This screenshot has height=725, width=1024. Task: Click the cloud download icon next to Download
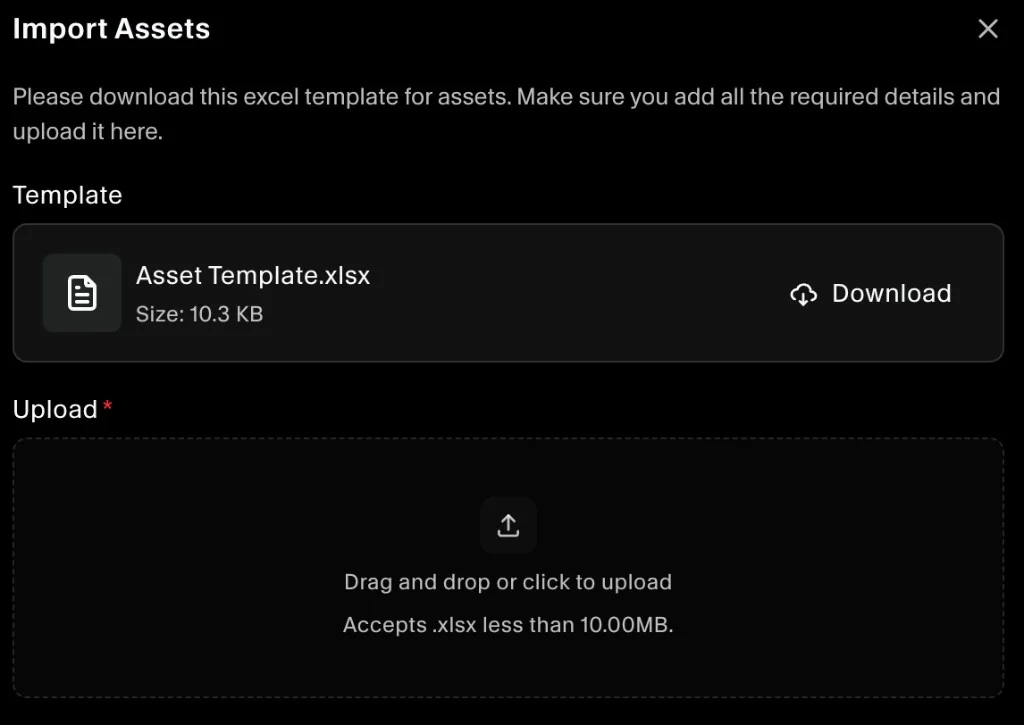pyautogui.click(x=803, y=293)
